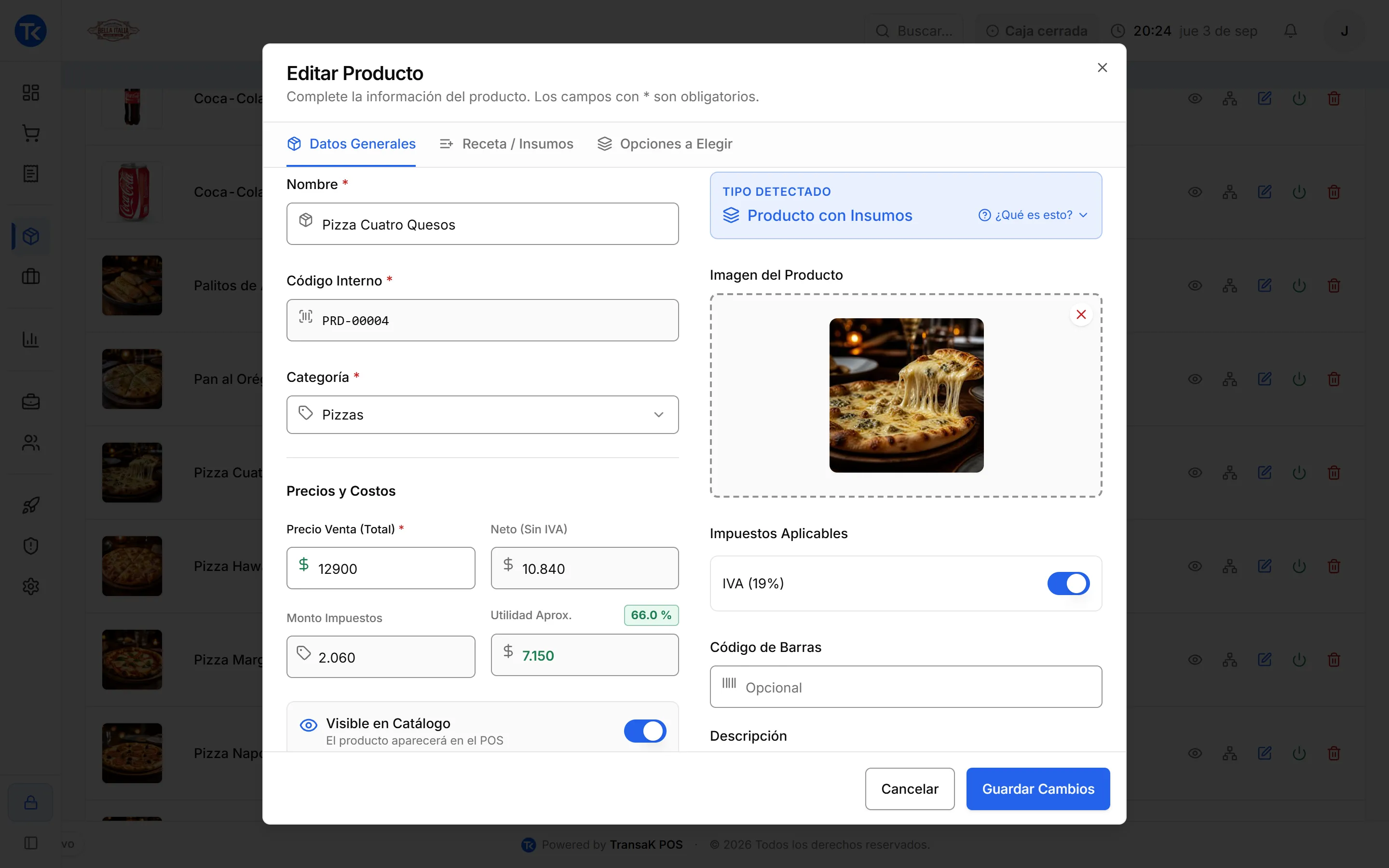
Task: Remove product image with red X
Action: click(x=1081, y=314)
